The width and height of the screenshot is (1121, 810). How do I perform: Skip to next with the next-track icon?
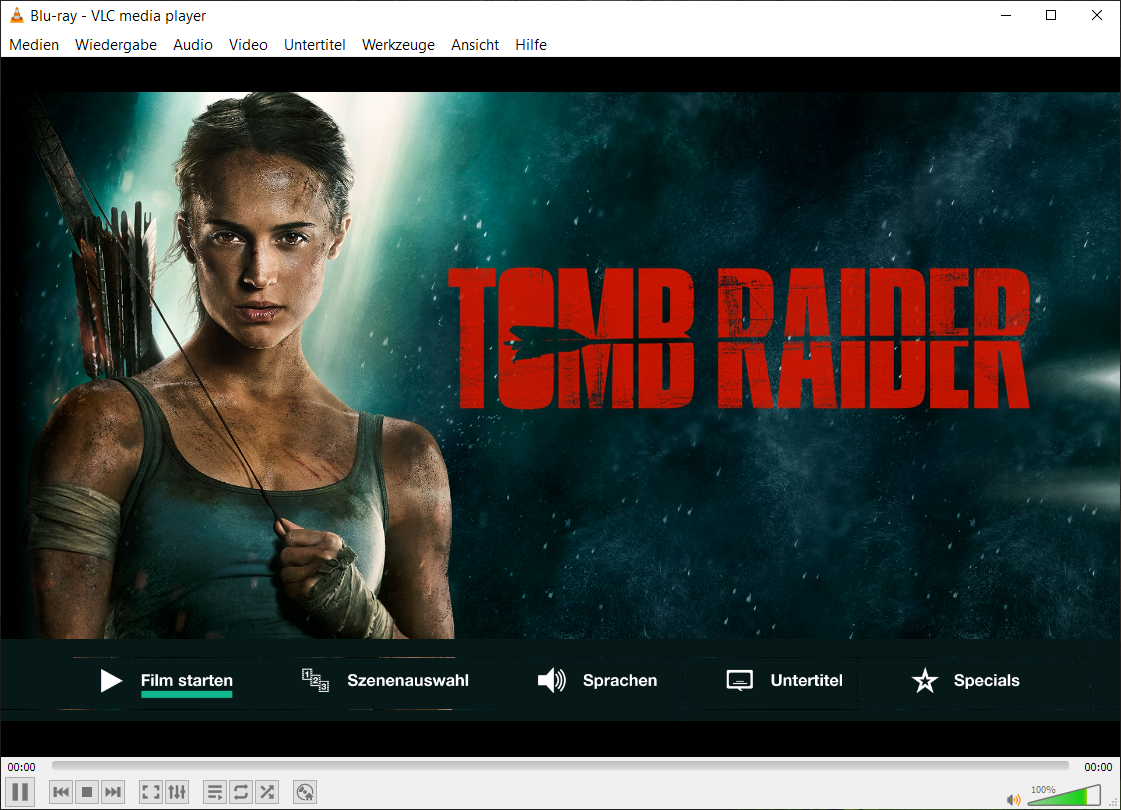(x=113, y=791)
